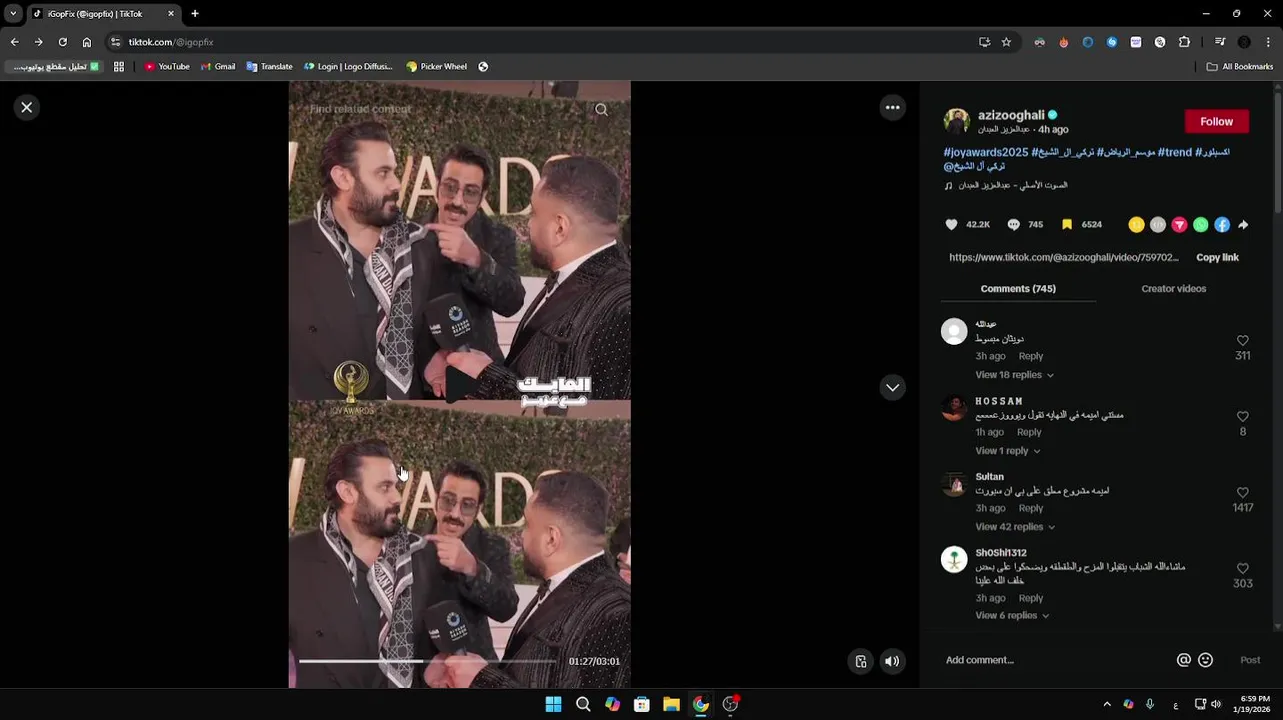Open the Windows Start menu

point(553,704)
